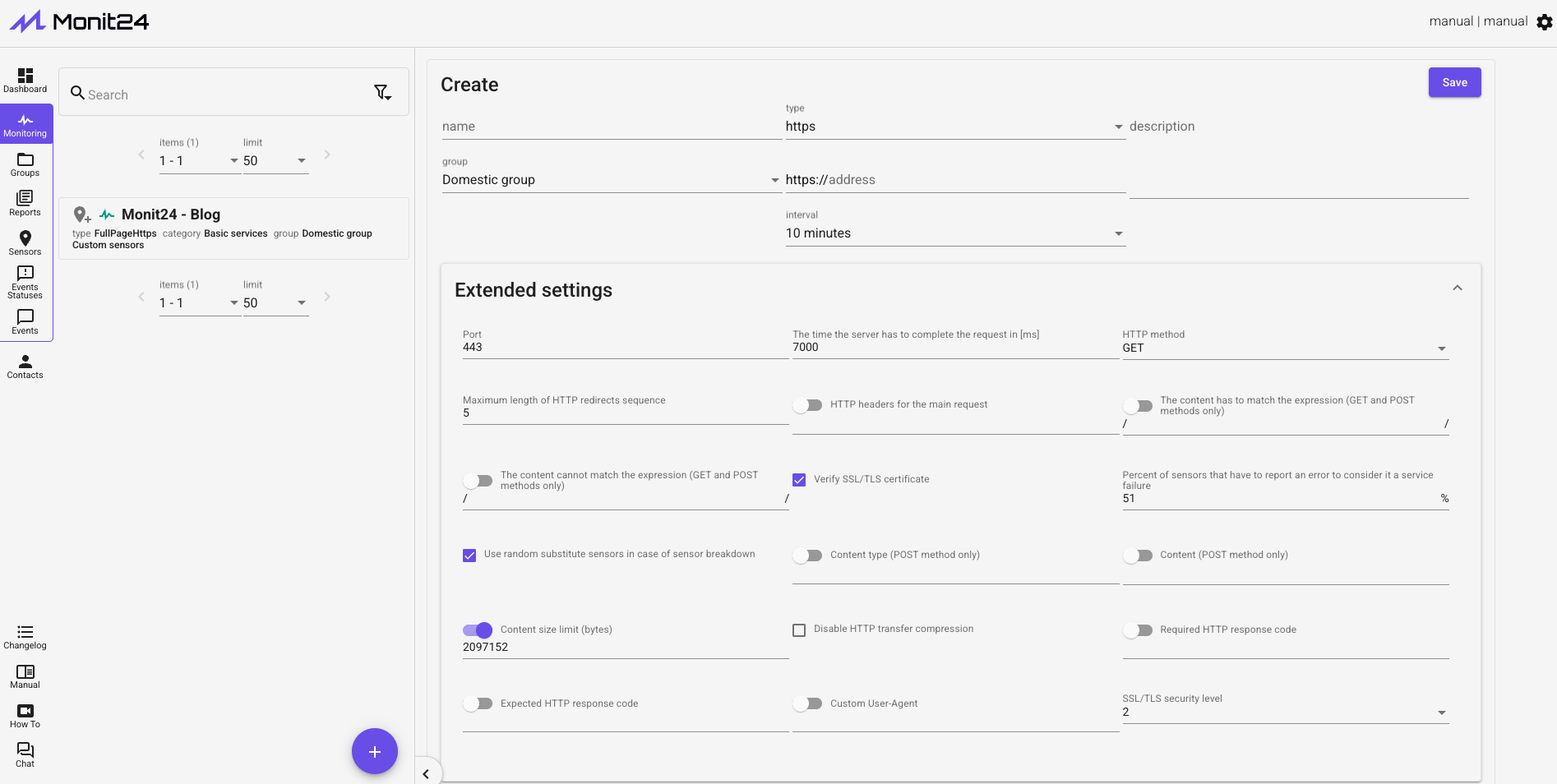
Task: Click the filter icon in search bar
Action: tap(382, 93)
